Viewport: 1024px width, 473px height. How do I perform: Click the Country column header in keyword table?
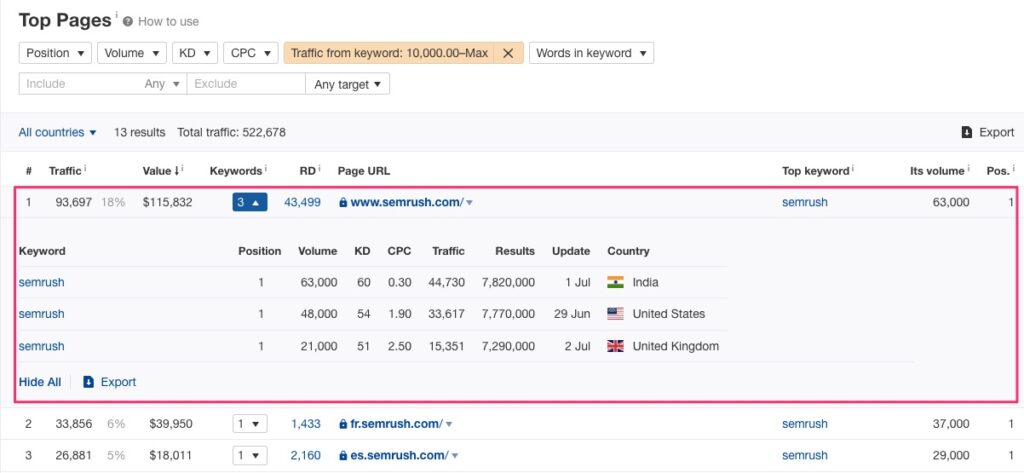[628, 251]
